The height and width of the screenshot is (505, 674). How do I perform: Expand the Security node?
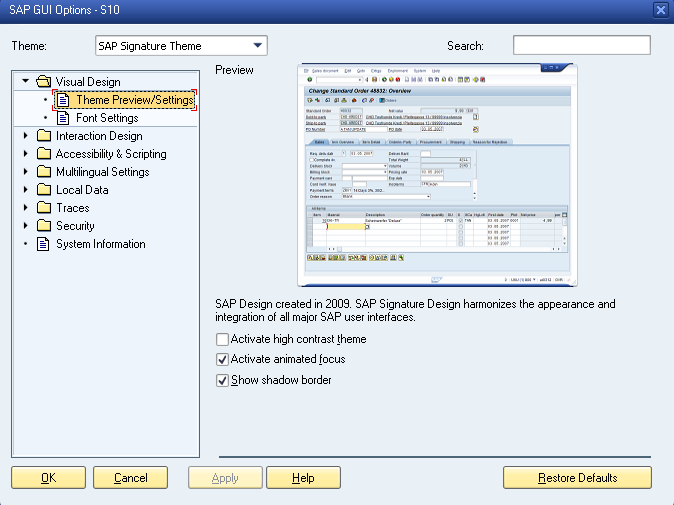25,226
